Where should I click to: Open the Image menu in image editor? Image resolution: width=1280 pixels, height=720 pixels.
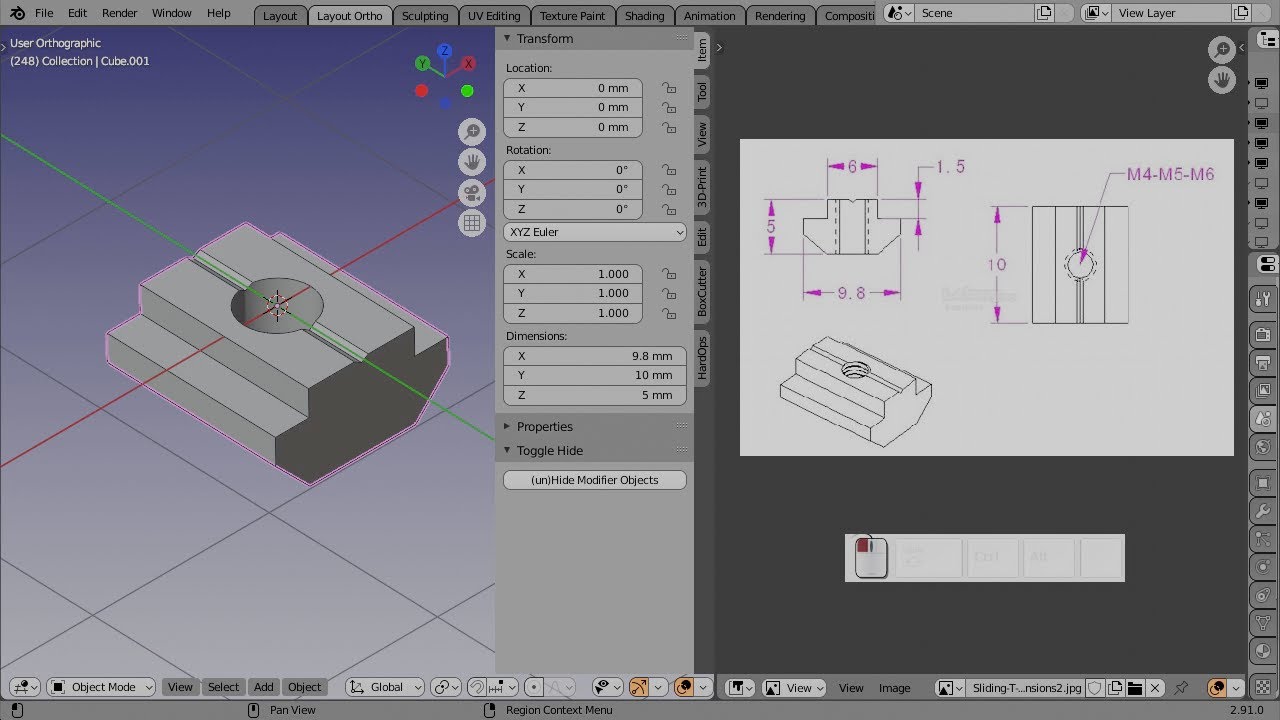(894, 687)
